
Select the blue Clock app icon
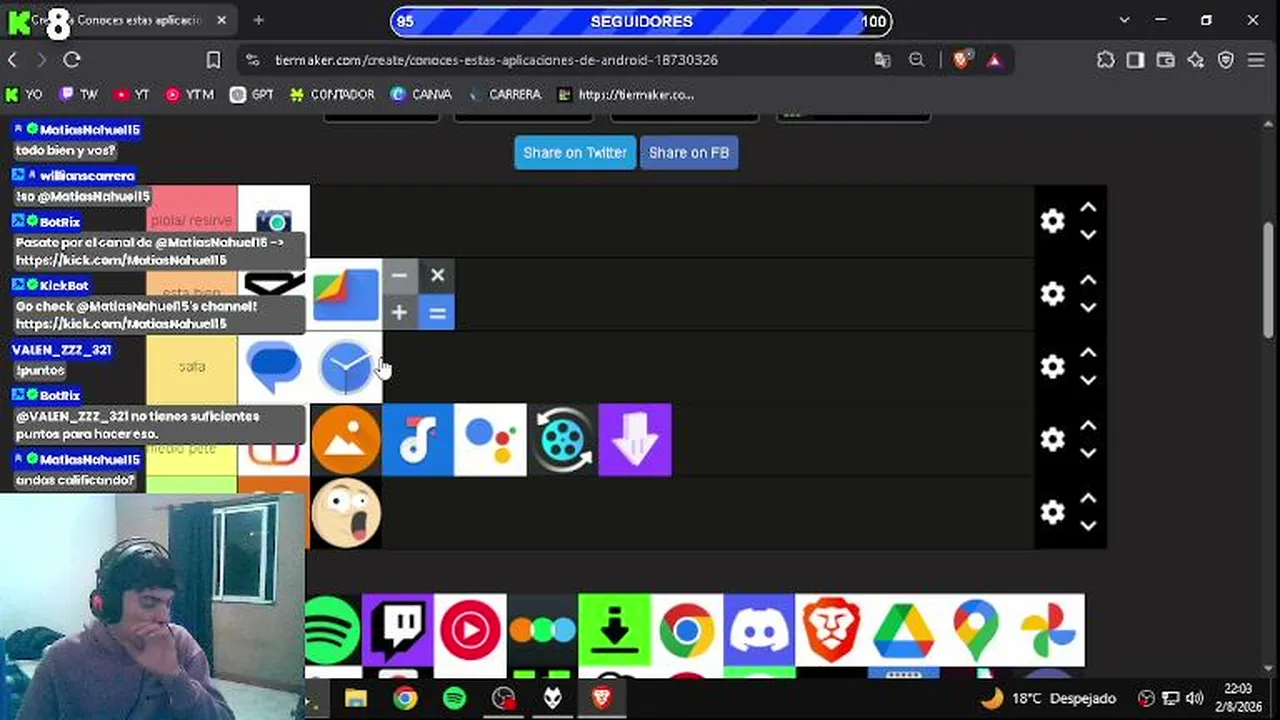pos(346,367)
